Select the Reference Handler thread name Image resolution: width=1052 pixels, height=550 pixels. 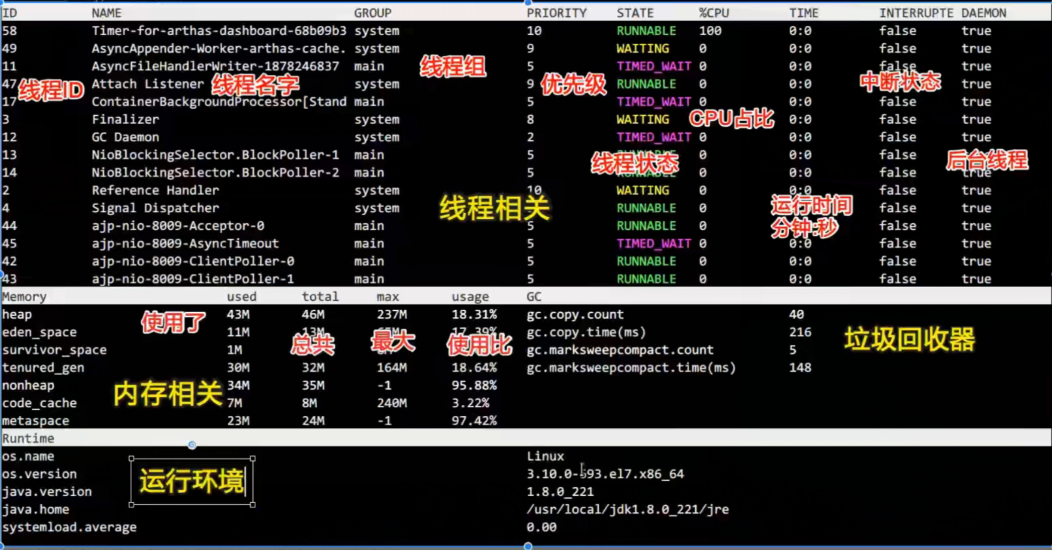coord(156,190)
